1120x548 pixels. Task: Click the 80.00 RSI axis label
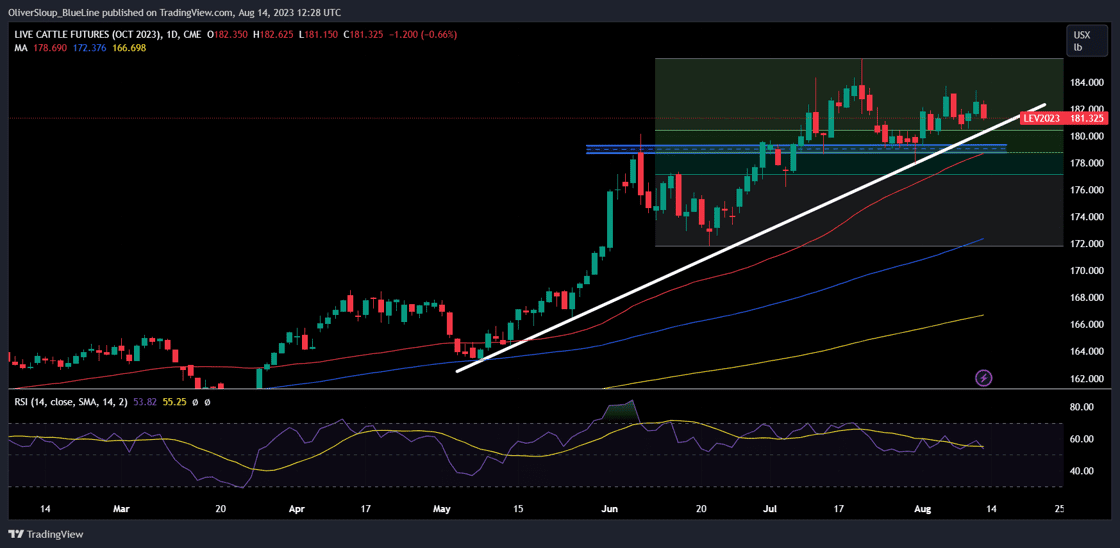[x=1081, y=407]
